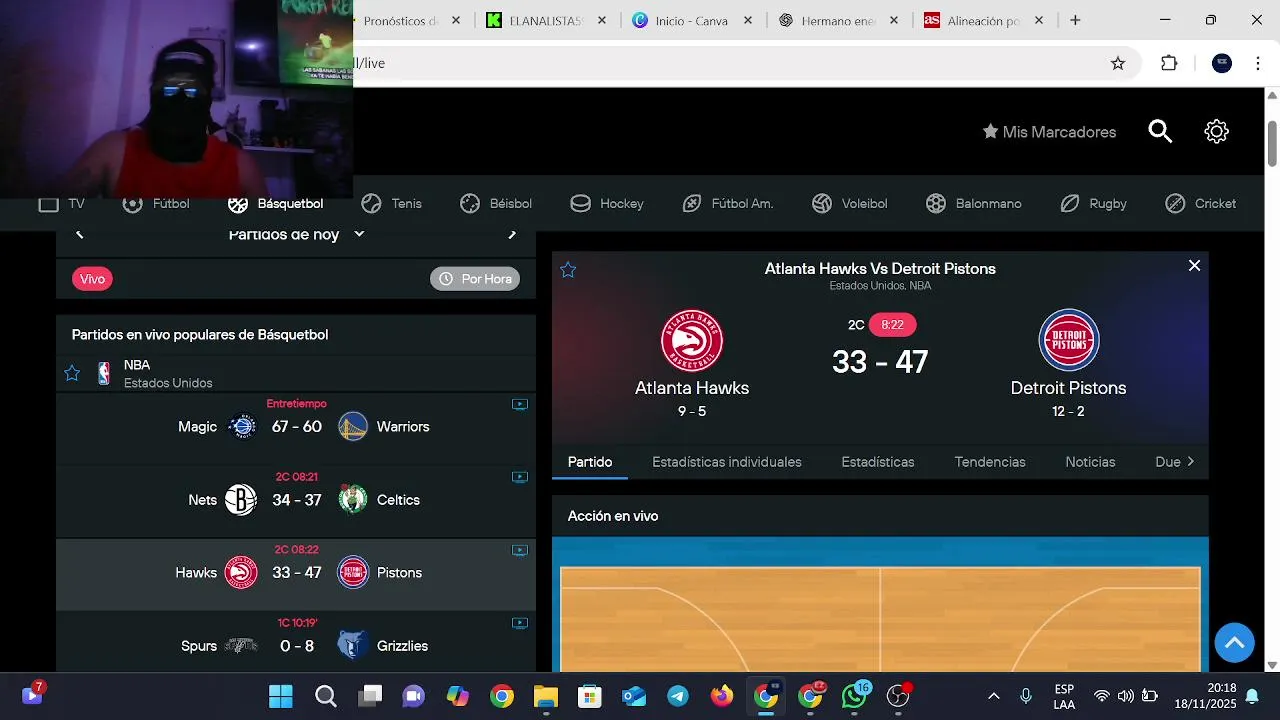The image size is (1280, 720).
Task: Select the Voleibol sport category
Action: [850, 204]
